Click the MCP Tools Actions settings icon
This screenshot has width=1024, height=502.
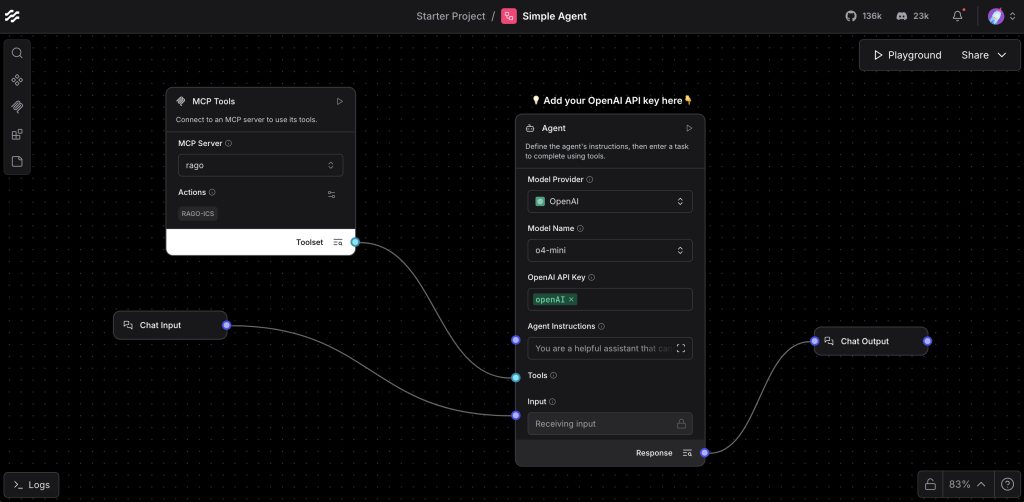[x=332, y=194]
